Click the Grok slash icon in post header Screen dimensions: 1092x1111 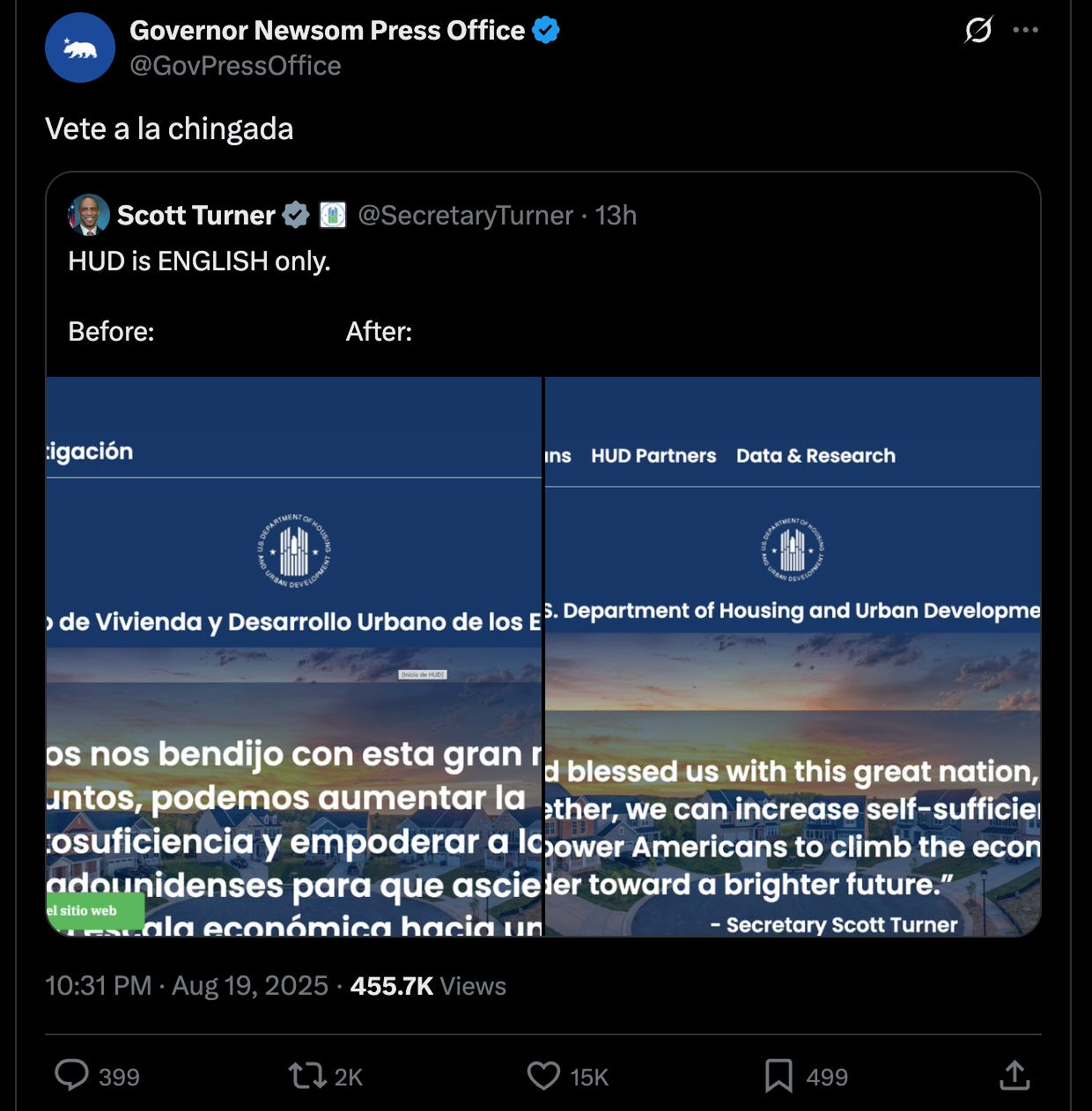pos(977,29)
